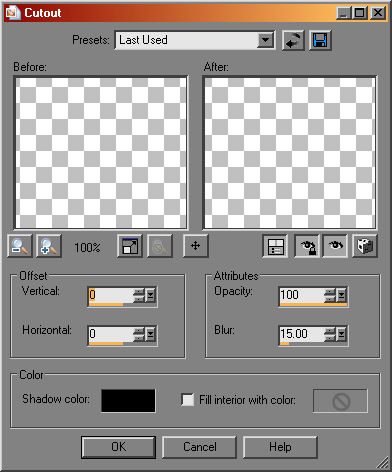Image resolution: width=392 pixels, height=472 pixels.
Task: Toggle show/hide previews button
Action: (275, 246)
